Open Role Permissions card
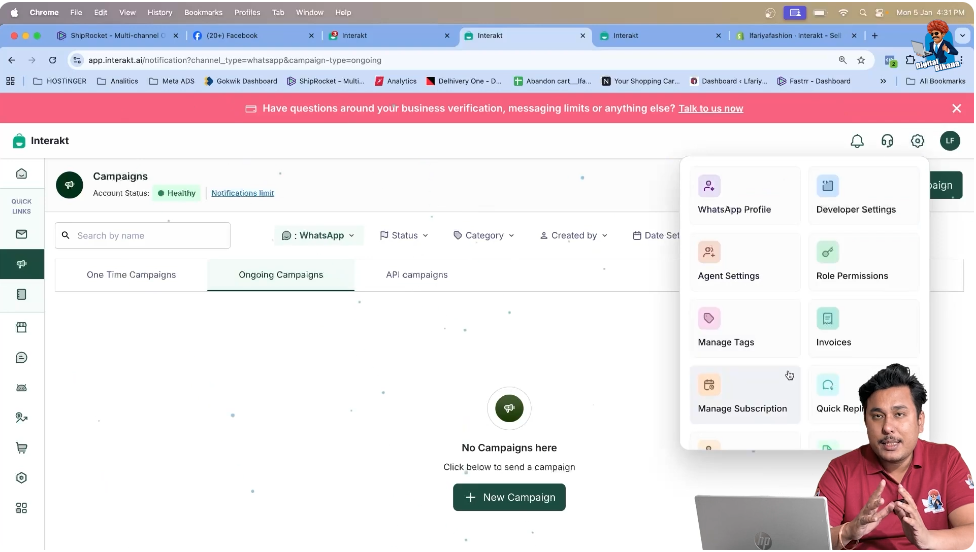 coord(863,262)
